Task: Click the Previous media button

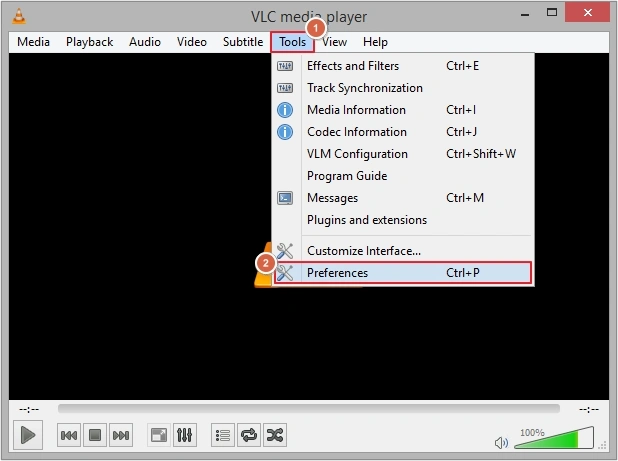Action: pos(69,435)
